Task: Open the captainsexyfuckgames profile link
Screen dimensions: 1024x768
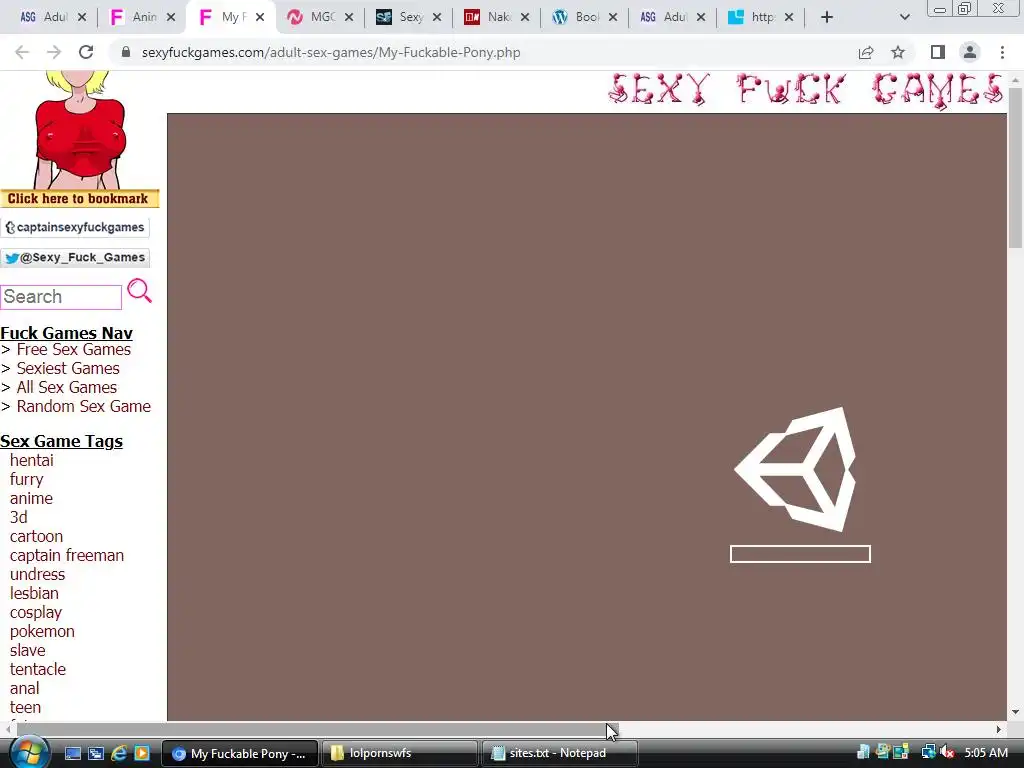Action: point(74,227)
